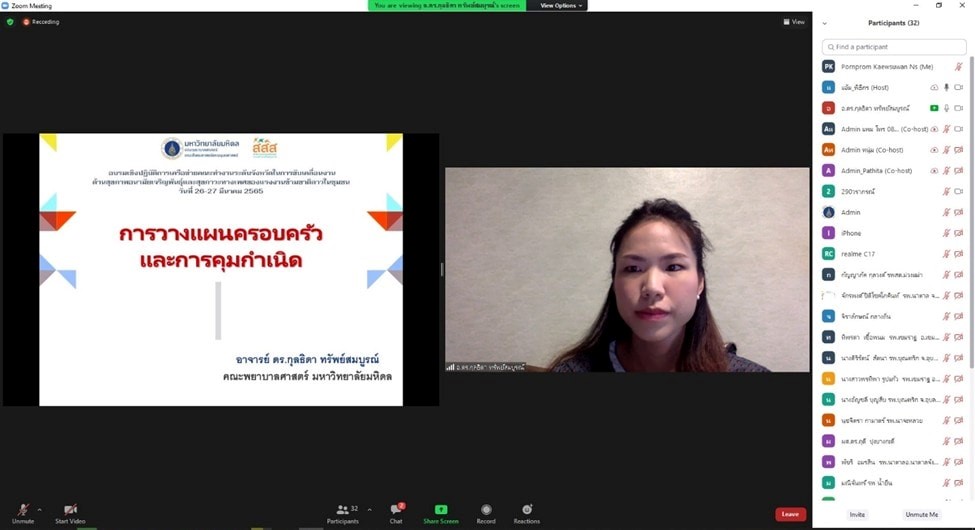Click muted mic icon on iPhone row
This screenshot has height=530, width=975.
pos(946,233)
